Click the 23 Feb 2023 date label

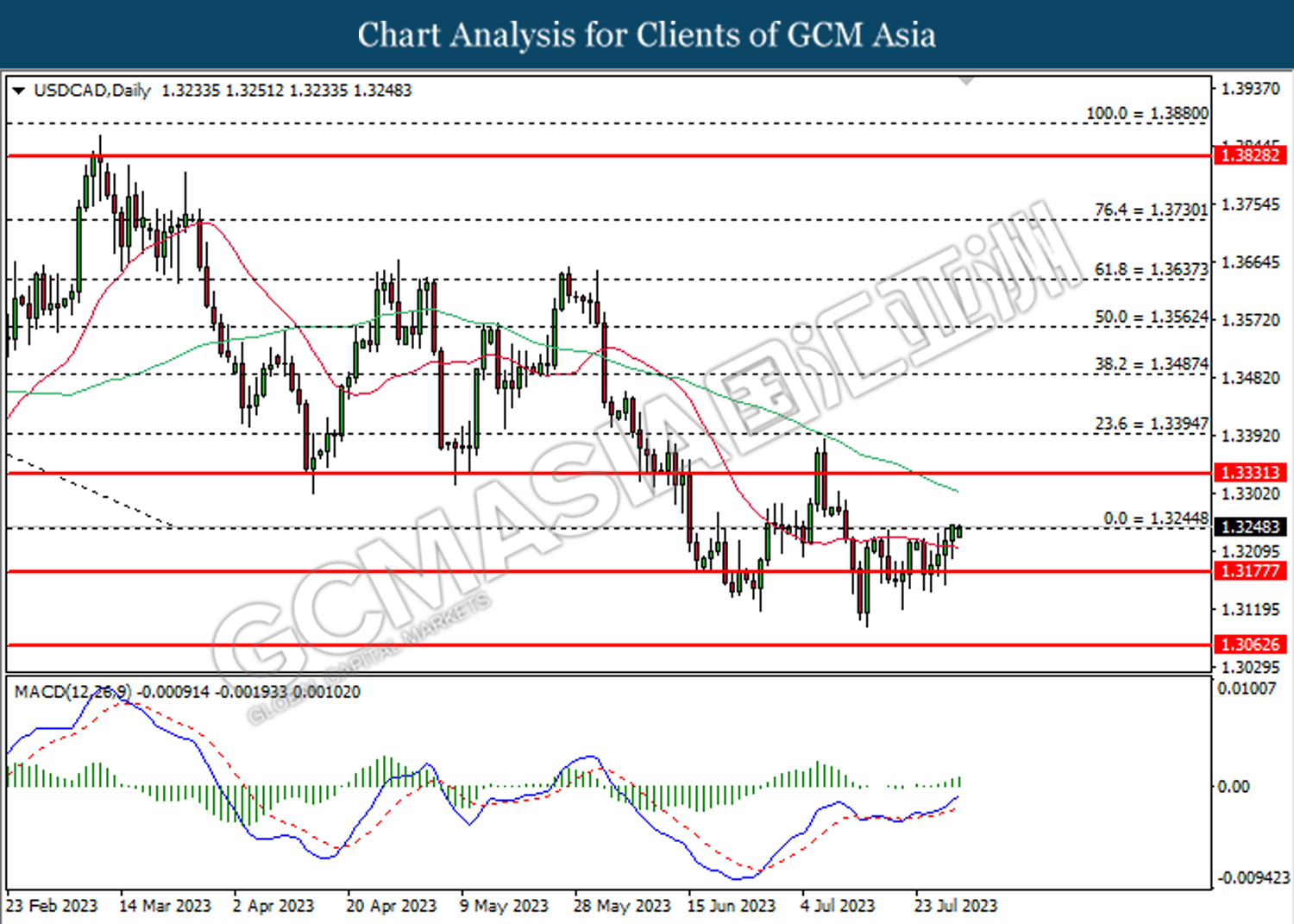click(52, 906)
